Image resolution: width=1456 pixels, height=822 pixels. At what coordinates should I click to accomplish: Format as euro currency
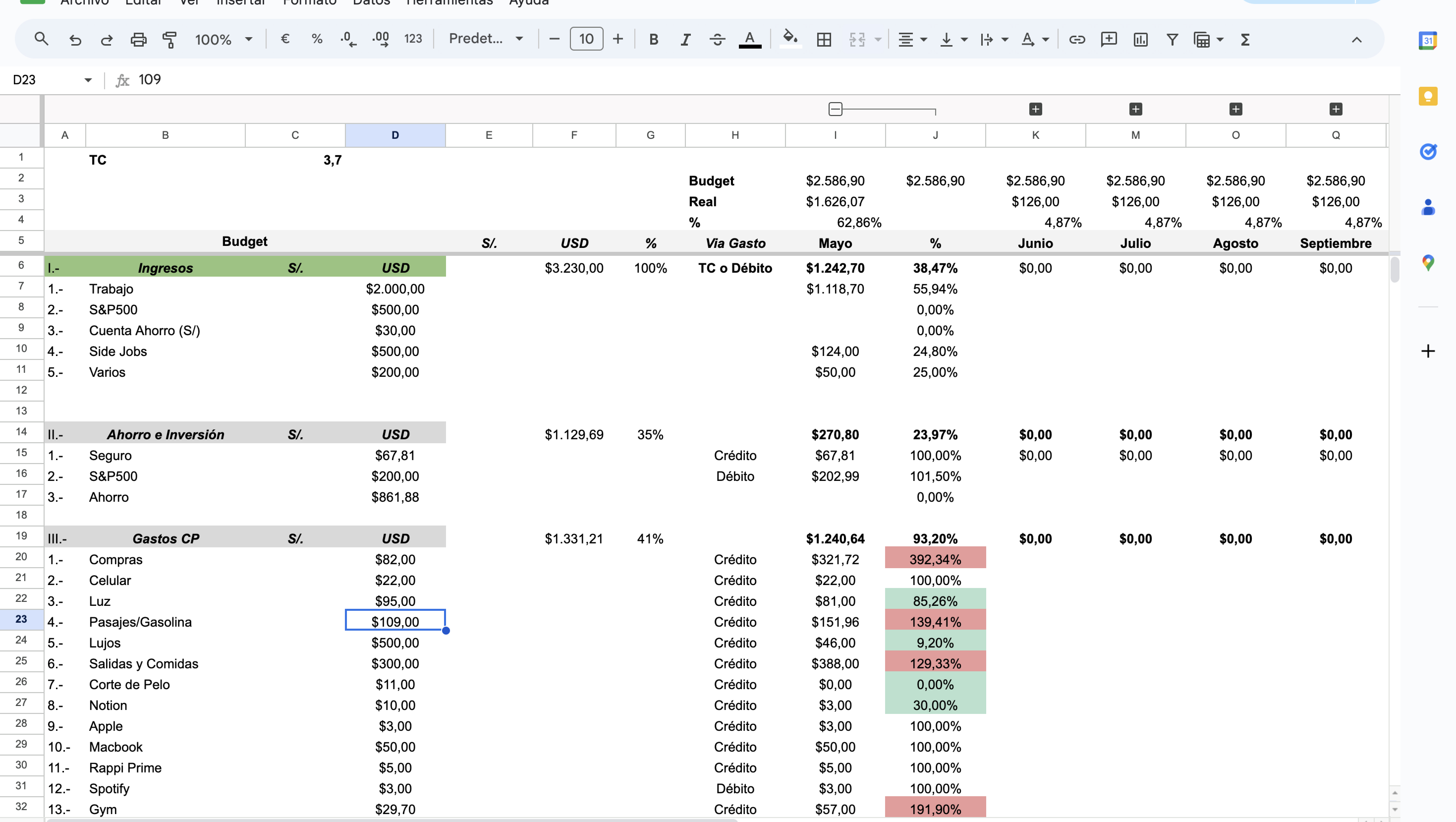pos(285,39)
